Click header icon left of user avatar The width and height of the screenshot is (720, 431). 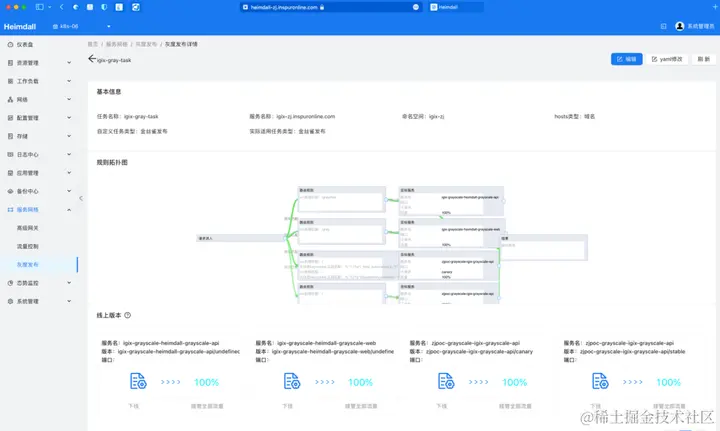pyautogui.click(x=664, y=27)
